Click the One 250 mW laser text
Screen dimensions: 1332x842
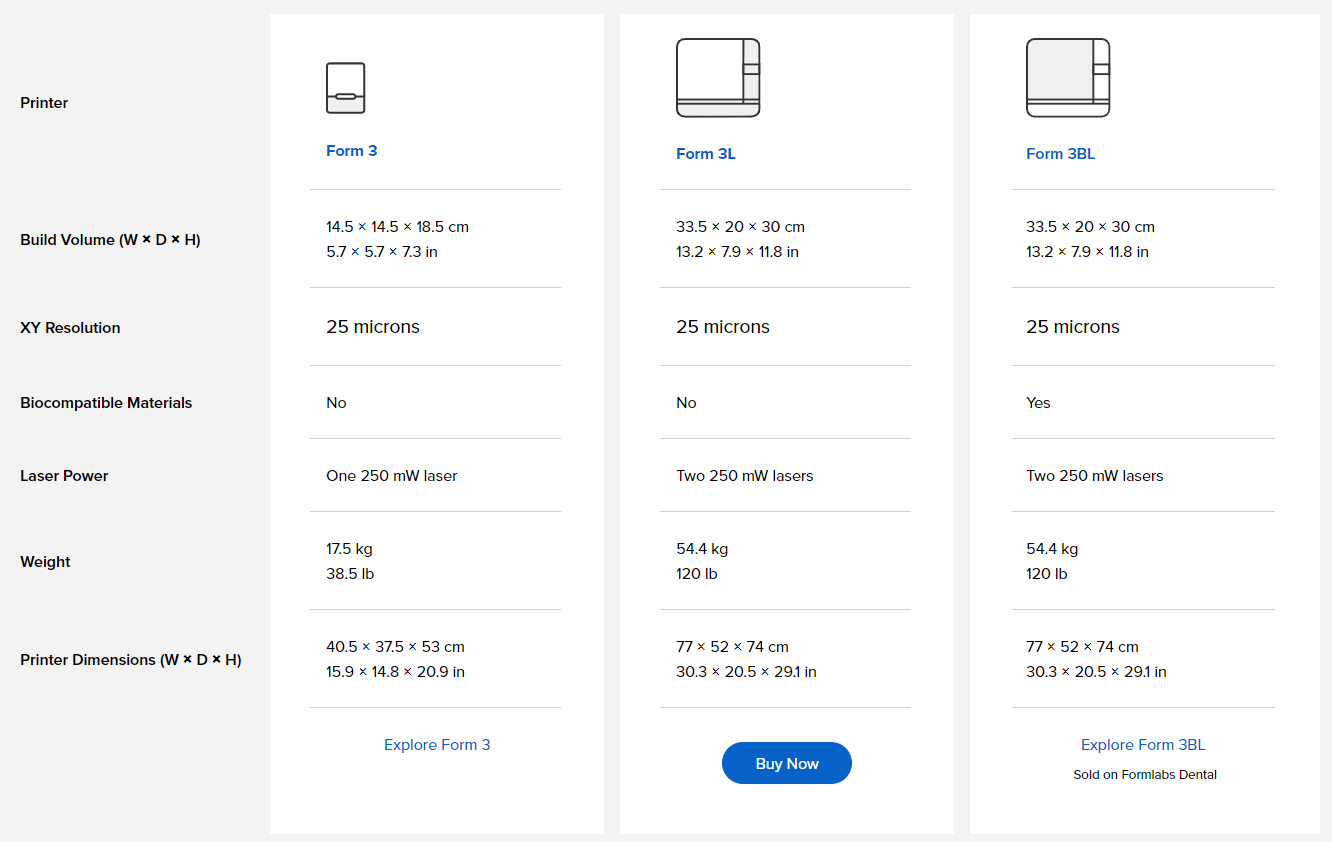pyautogui.click(x=391, y=476)
